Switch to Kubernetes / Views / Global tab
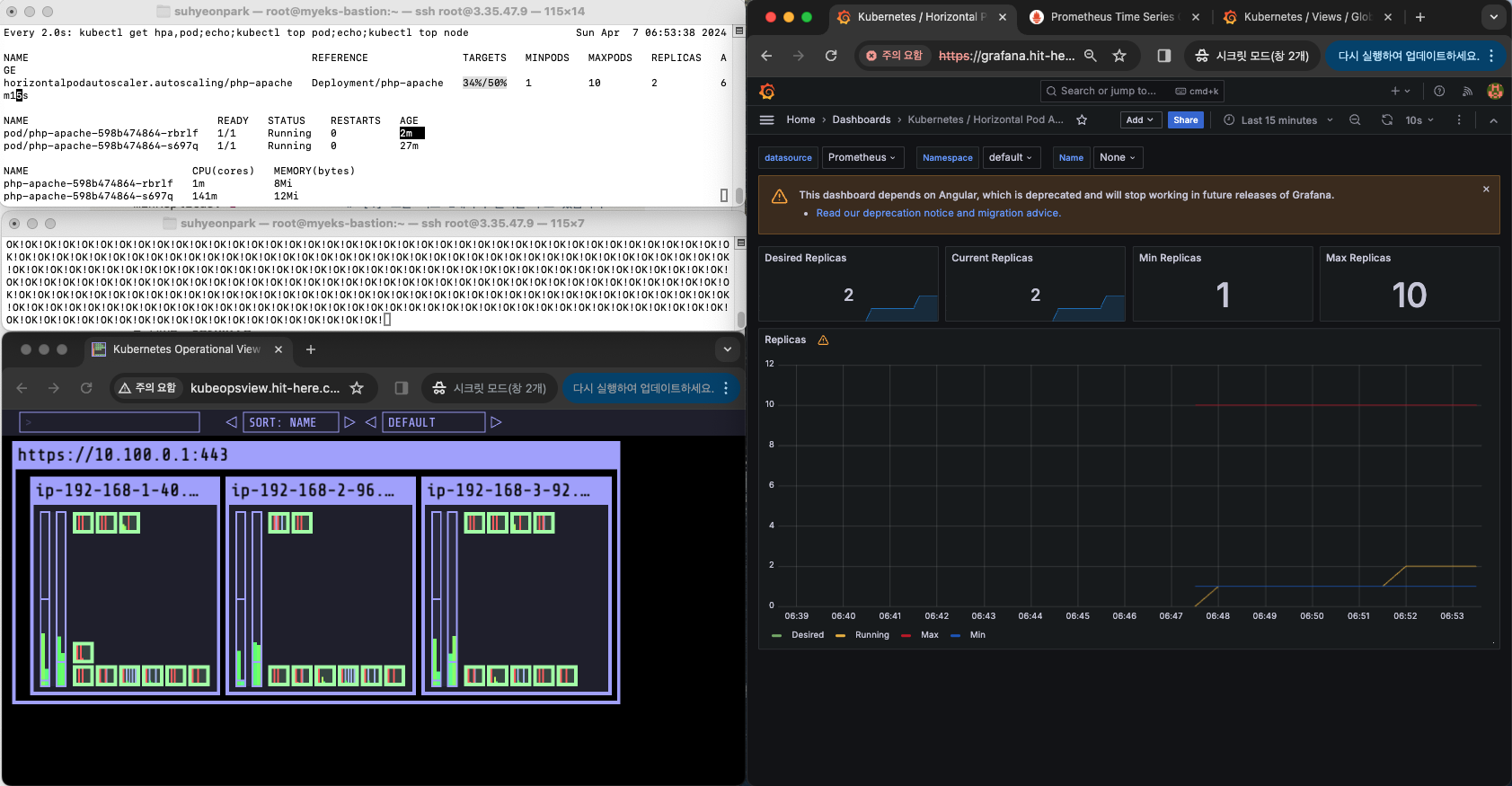The height and width of the screenshot is (786, 1512). (x=1307, y=17)
